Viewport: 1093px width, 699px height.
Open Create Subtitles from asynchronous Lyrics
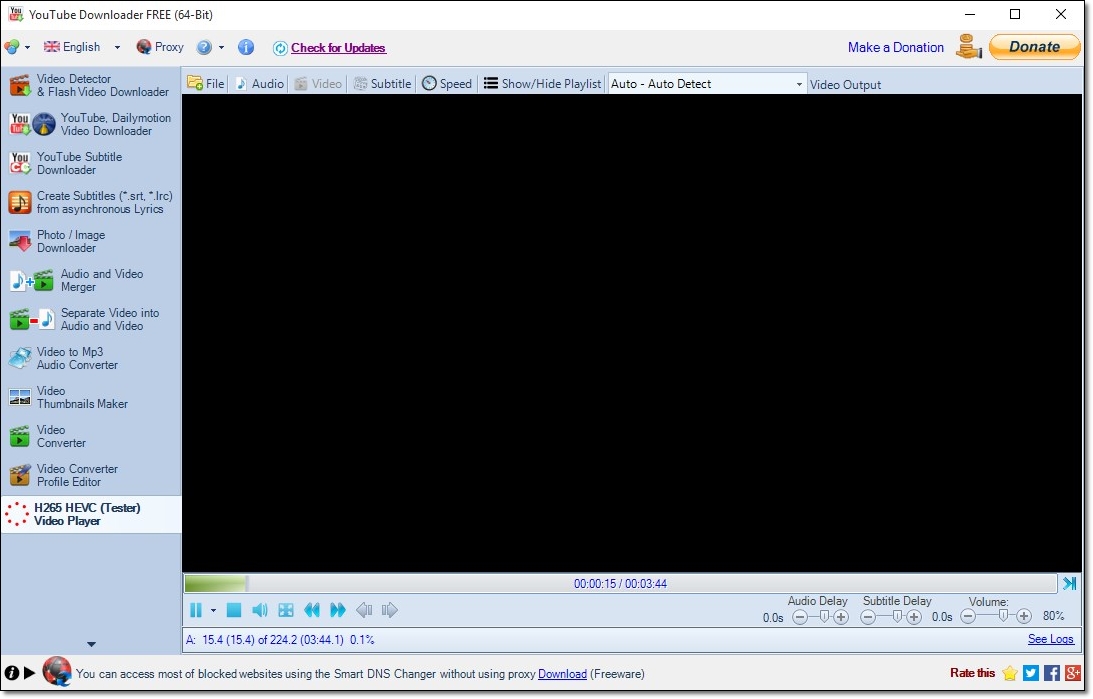(91, 202)
